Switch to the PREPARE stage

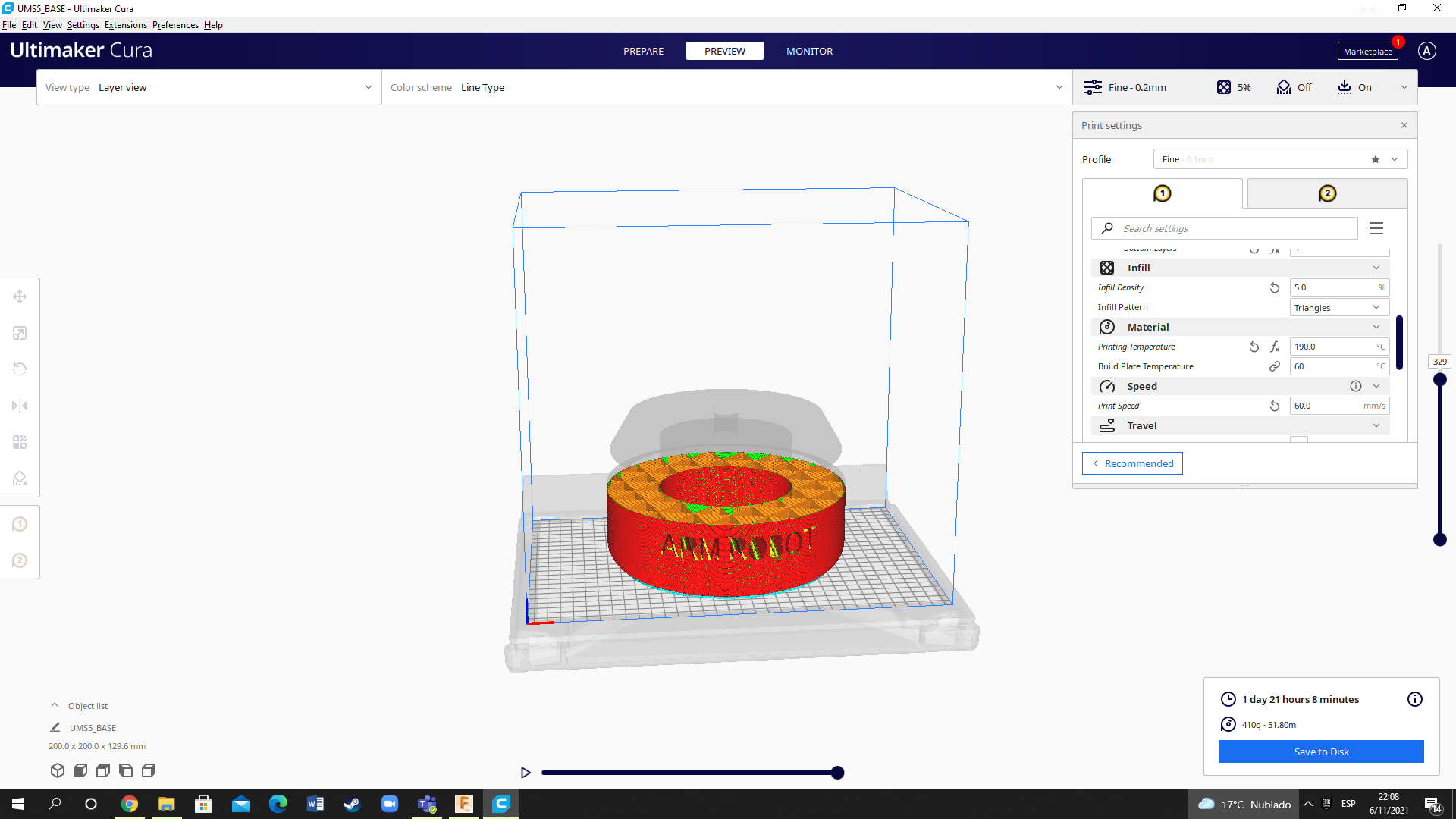pos(643,51)
